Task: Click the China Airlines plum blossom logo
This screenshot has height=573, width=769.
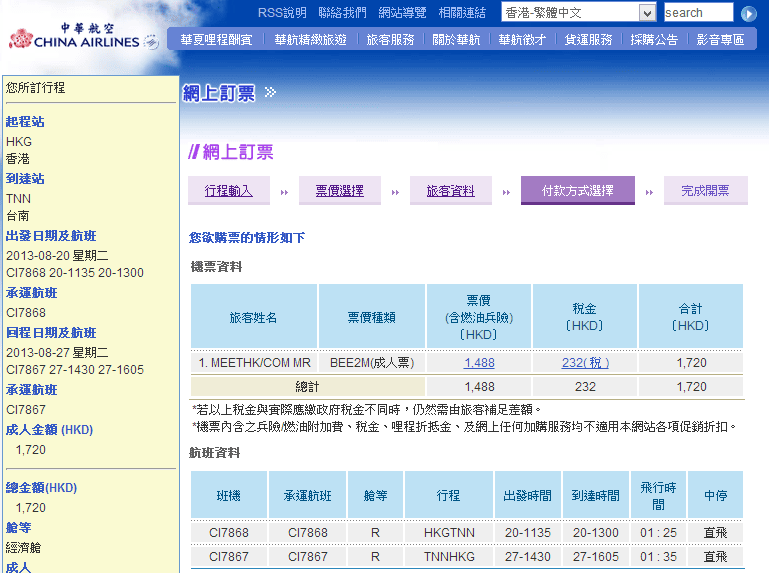Action: tap(20, 41)
